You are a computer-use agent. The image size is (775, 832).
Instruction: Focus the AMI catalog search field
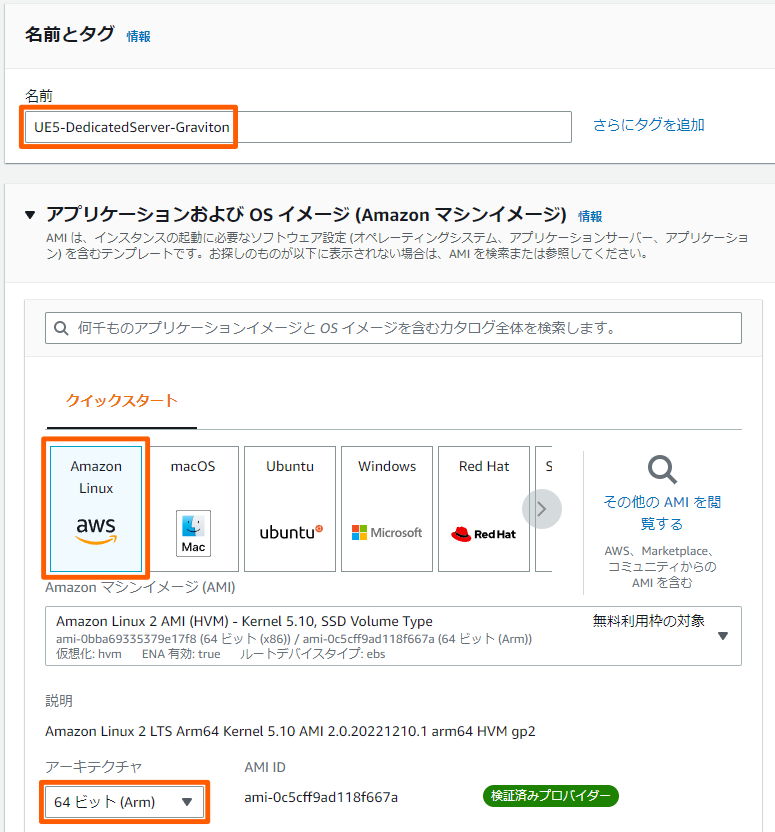pyautogui.click(x=393, y=328)
